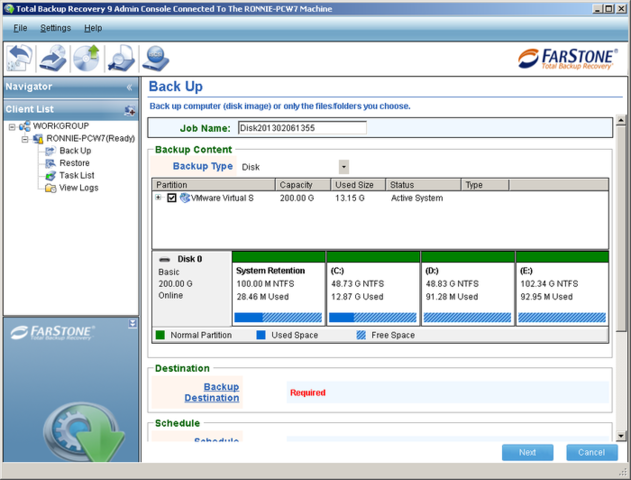Collapse the Navigator panel chevron
Image resolution: width=631 pixels, height=480 pixels.
tap(129, 87)
